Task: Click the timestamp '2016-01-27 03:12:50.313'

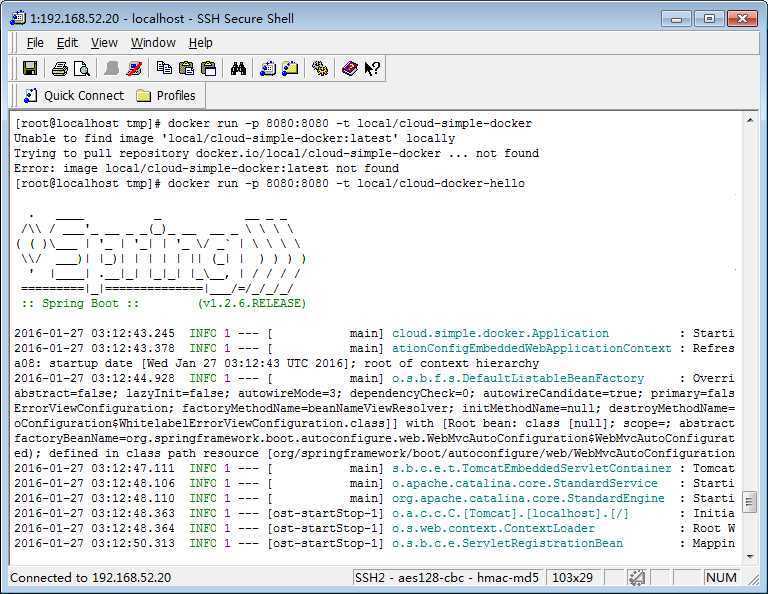Action: pos(95,544)
